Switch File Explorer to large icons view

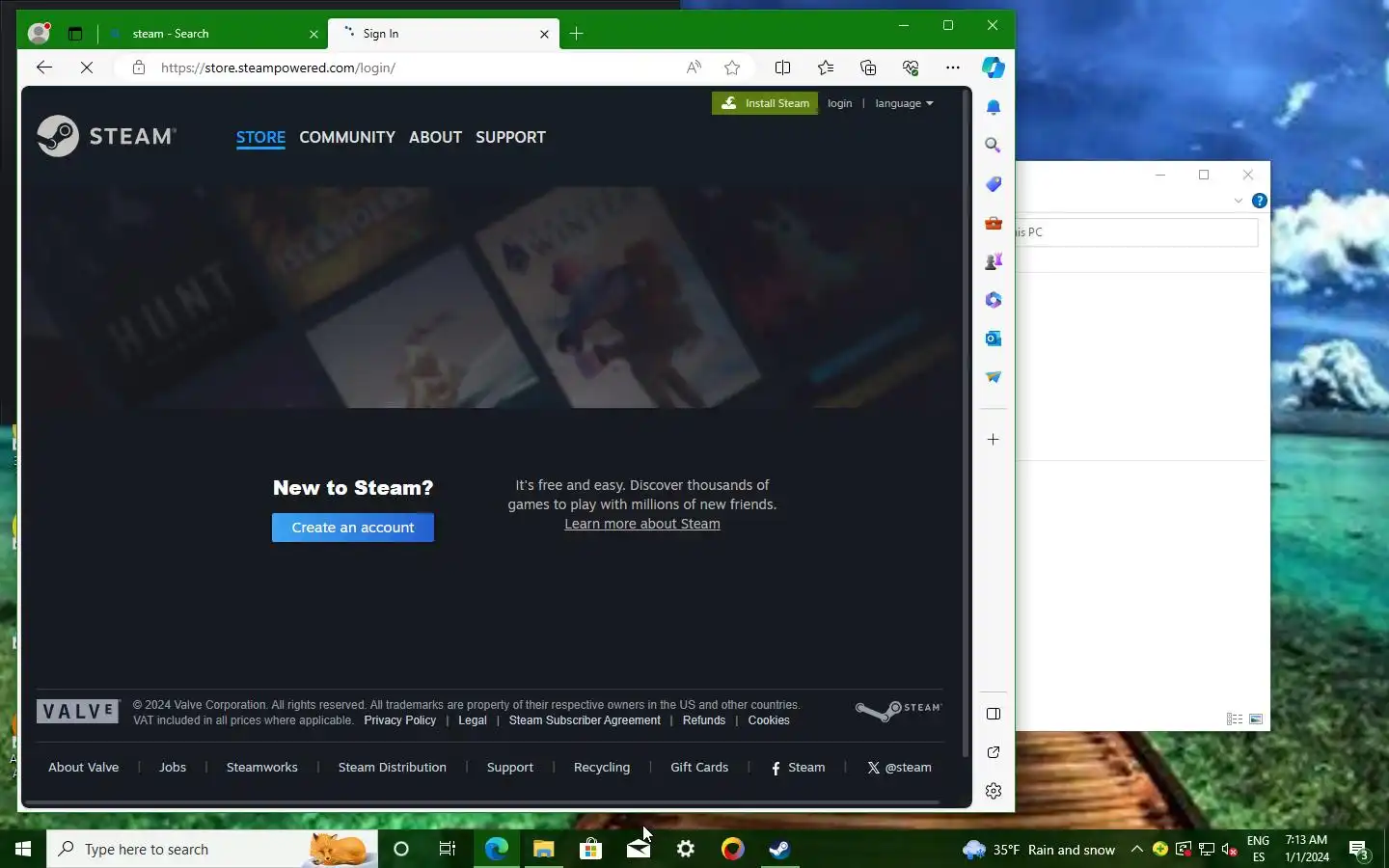coord(1256,719)
